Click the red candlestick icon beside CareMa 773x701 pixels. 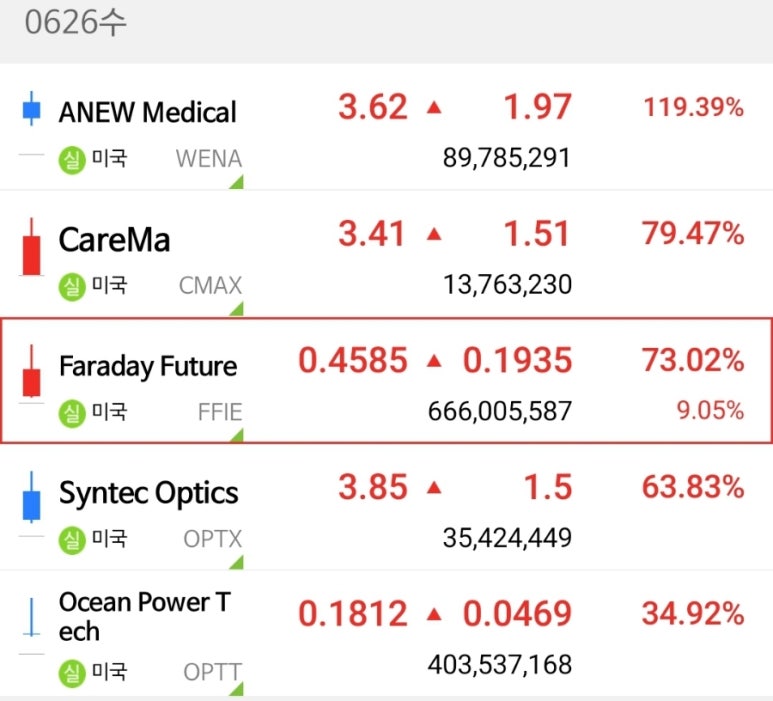[32, 247]
